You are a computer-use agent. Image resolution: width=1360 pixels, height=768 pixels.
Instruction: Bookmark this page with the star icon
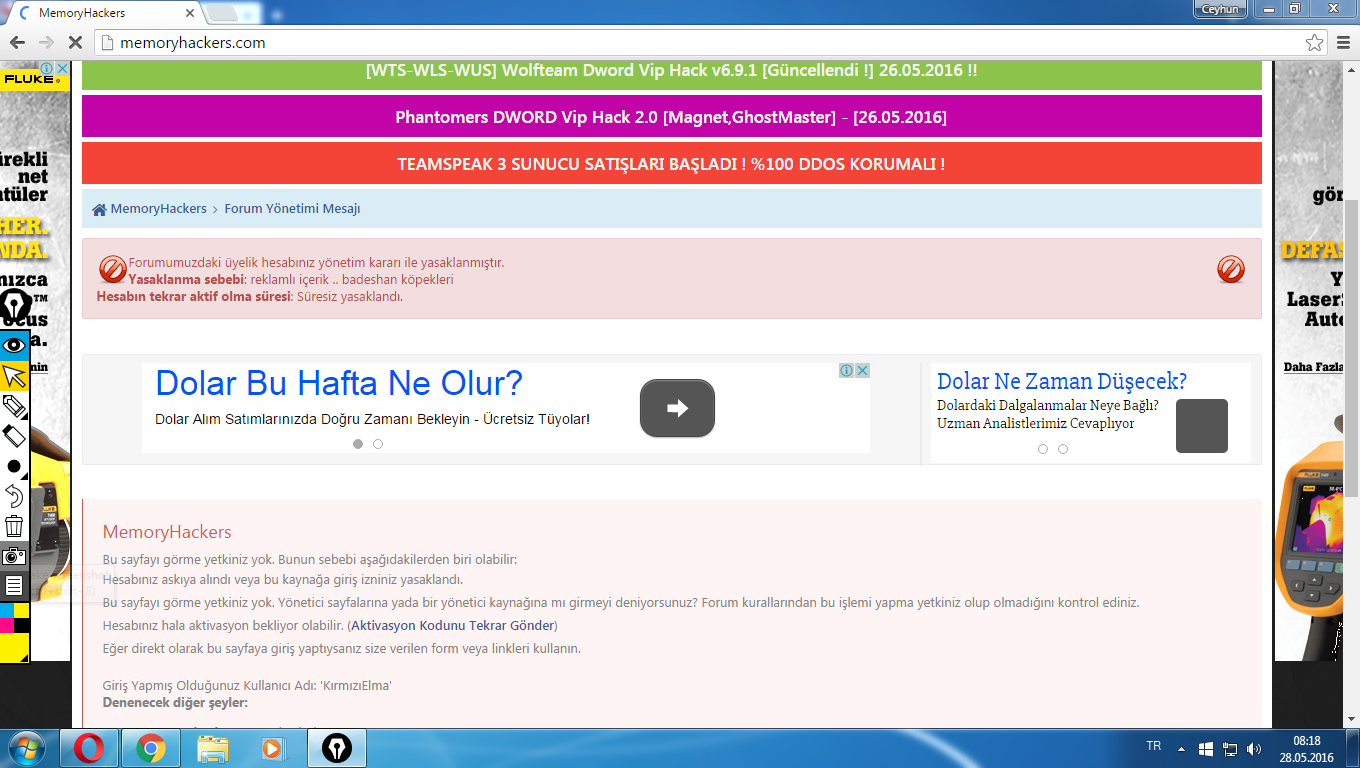pyautogui.click(x=1314, y=43)
